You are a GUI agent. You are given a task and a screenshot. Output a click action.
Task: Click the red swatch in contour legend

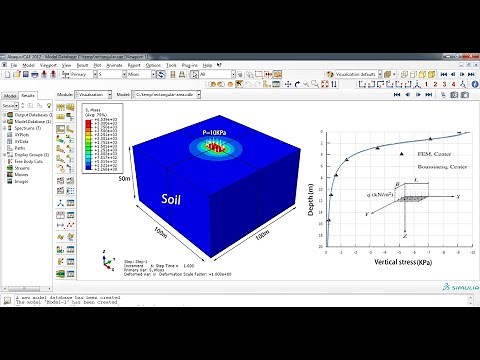point(88,123)
